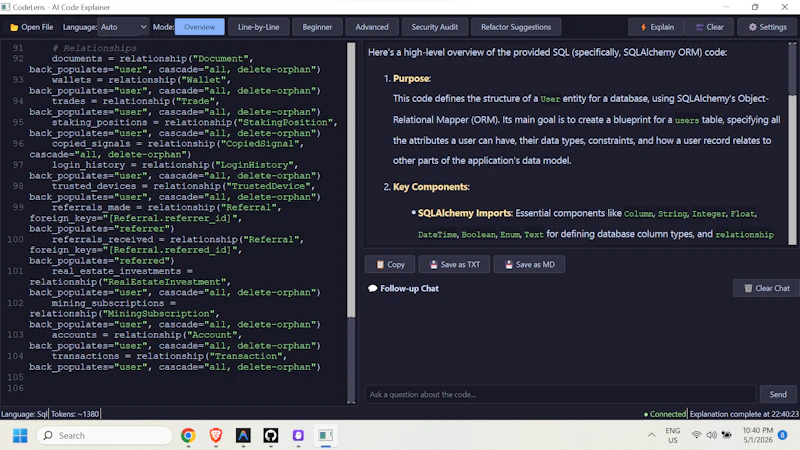Click the Follow-up Chat speech bubble icon
800x450 pixels.
pyautogui.click(x=372, y=288)
